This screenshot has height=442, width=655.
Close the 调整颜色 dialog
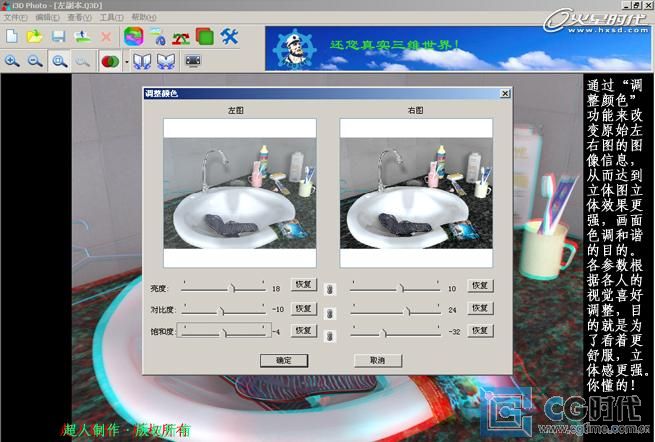(505, 93)
